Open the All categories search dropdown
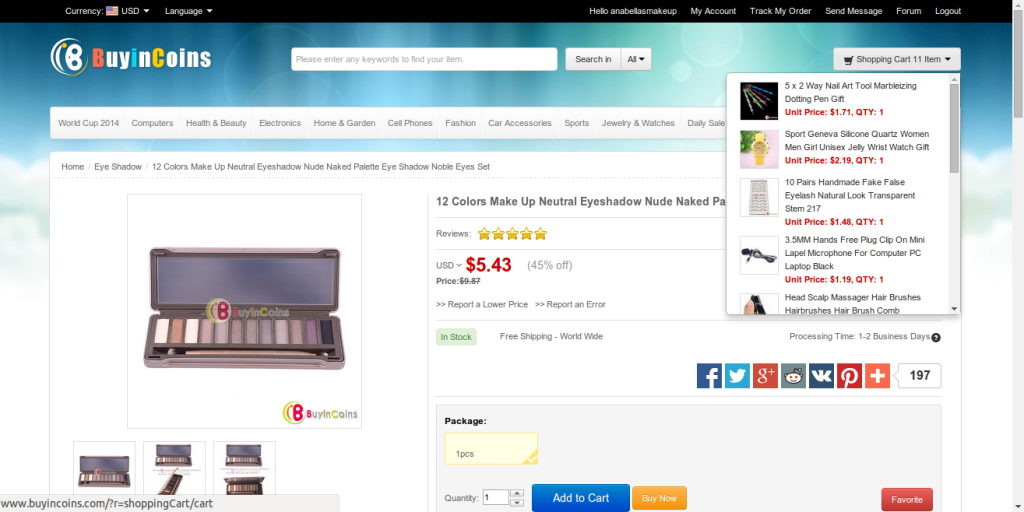The height and width of the screenshot is (512, 1024). 636,59
